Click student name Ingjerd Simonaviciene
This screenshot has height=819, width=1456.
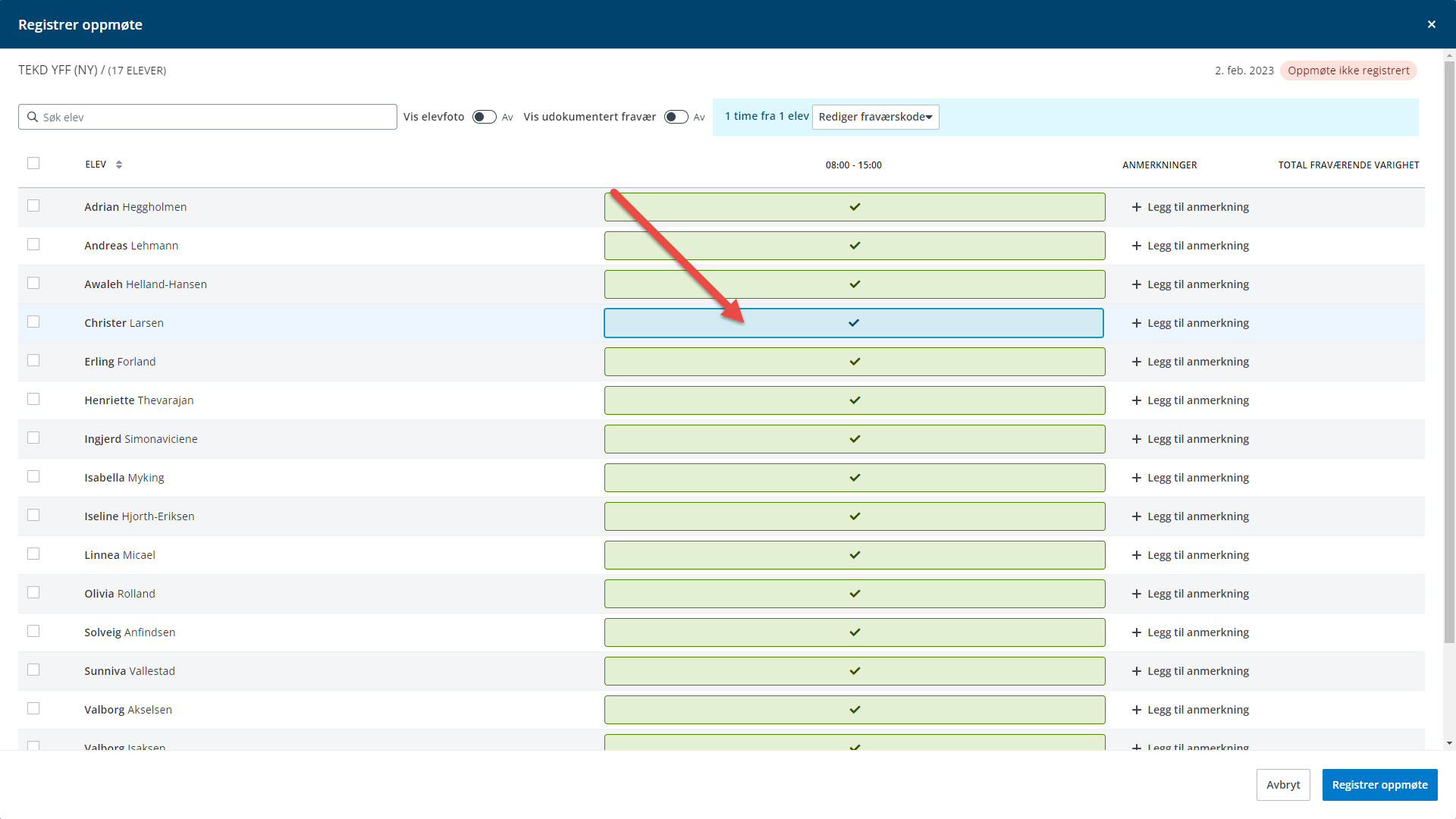click(x=141, y=439)
